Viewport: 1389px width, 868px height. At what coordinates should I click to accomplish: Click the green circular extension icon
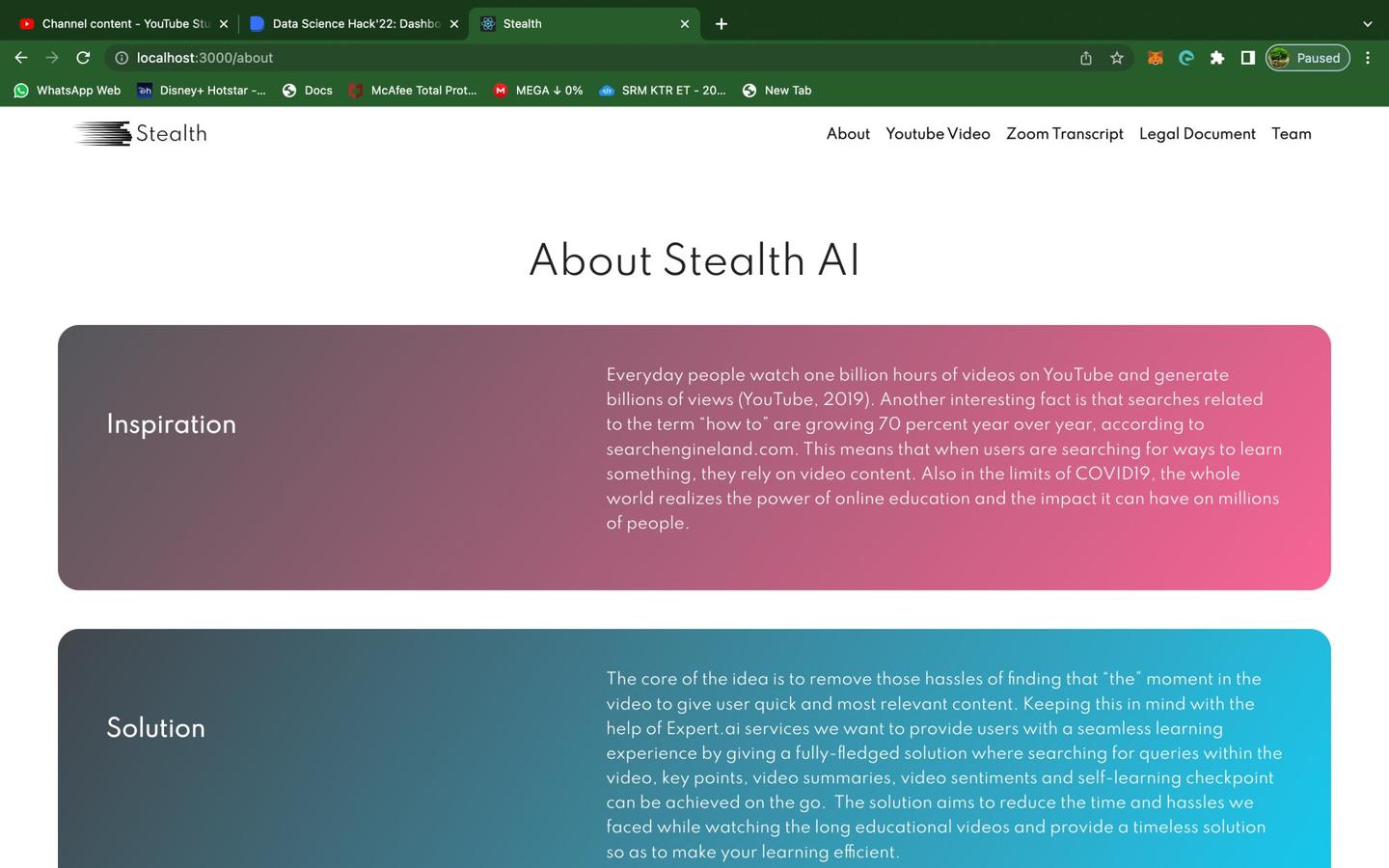(1186, 58)
